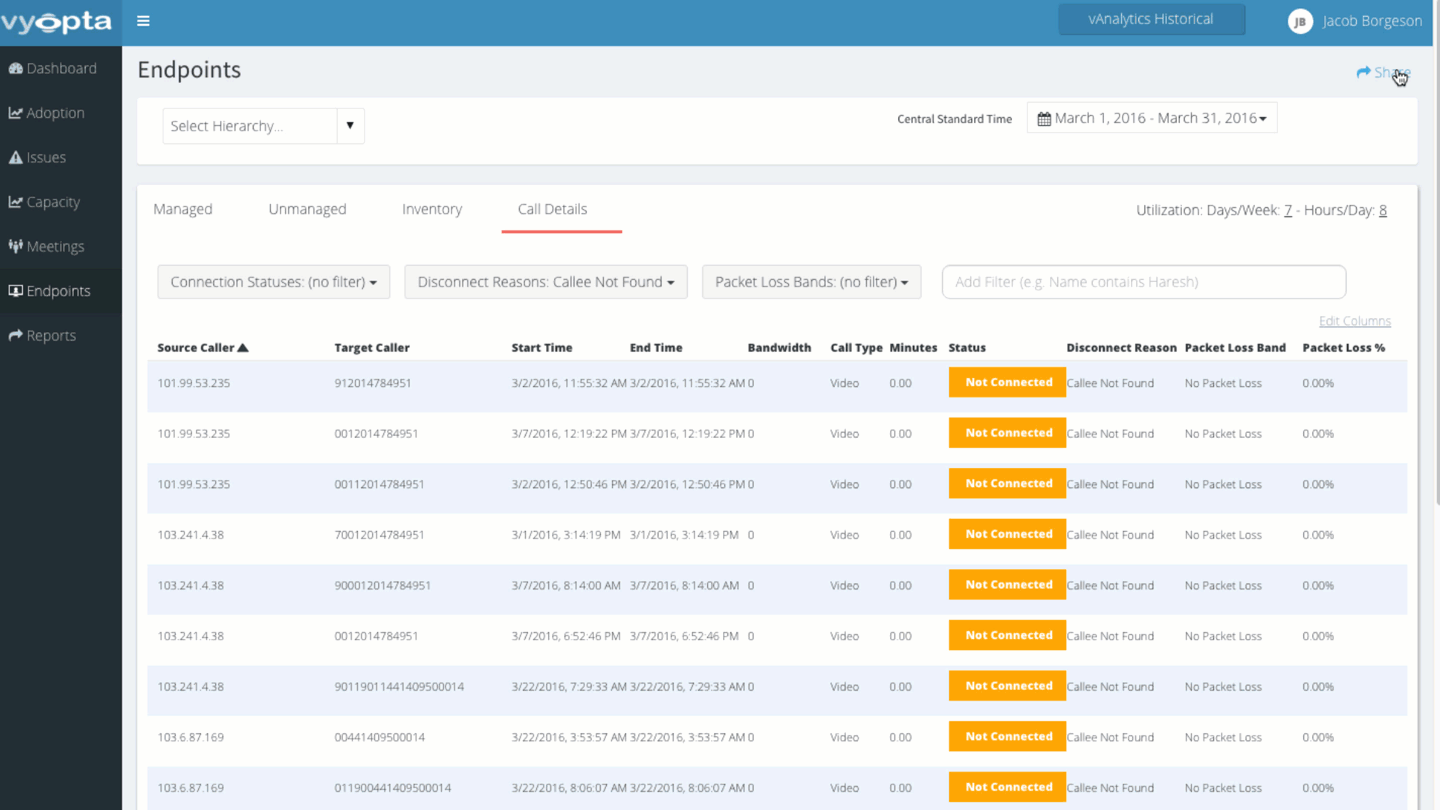The width and height of the screenshot is (1440, 810).
Task: Click the Meetings people icon in sidebar
Action: click(15, 247)
